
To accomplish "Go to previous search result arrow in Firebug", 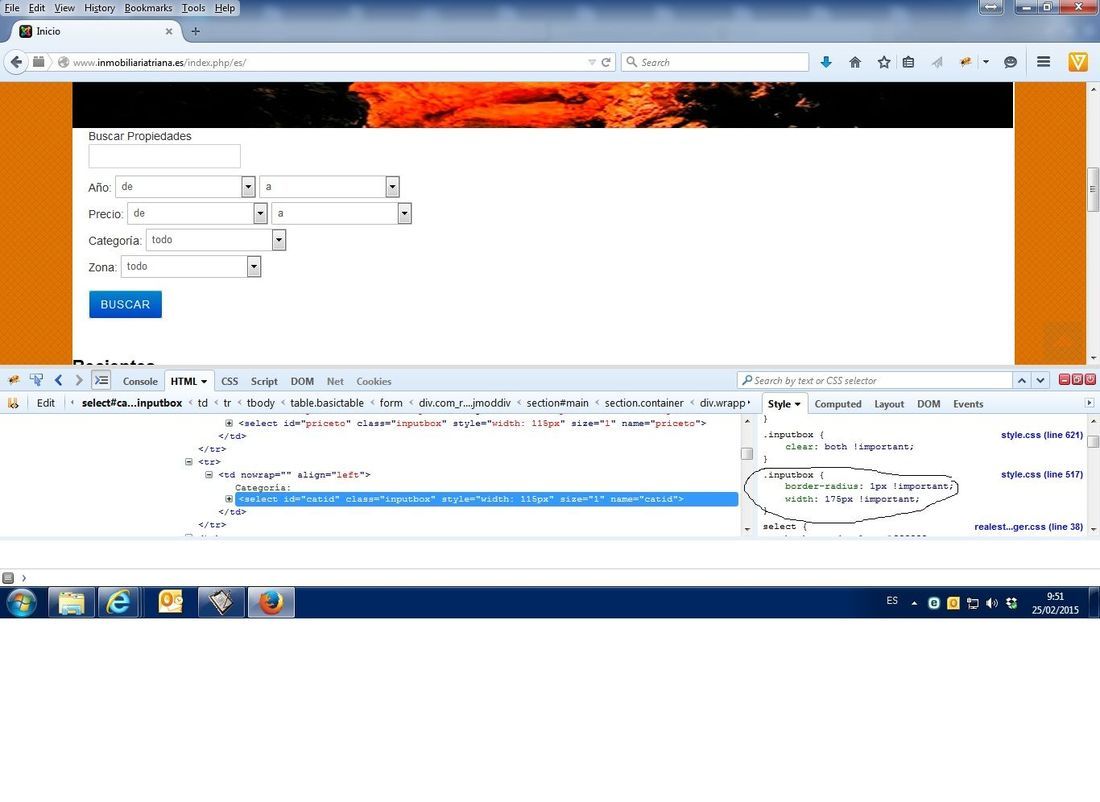I will click(1022, 380).
